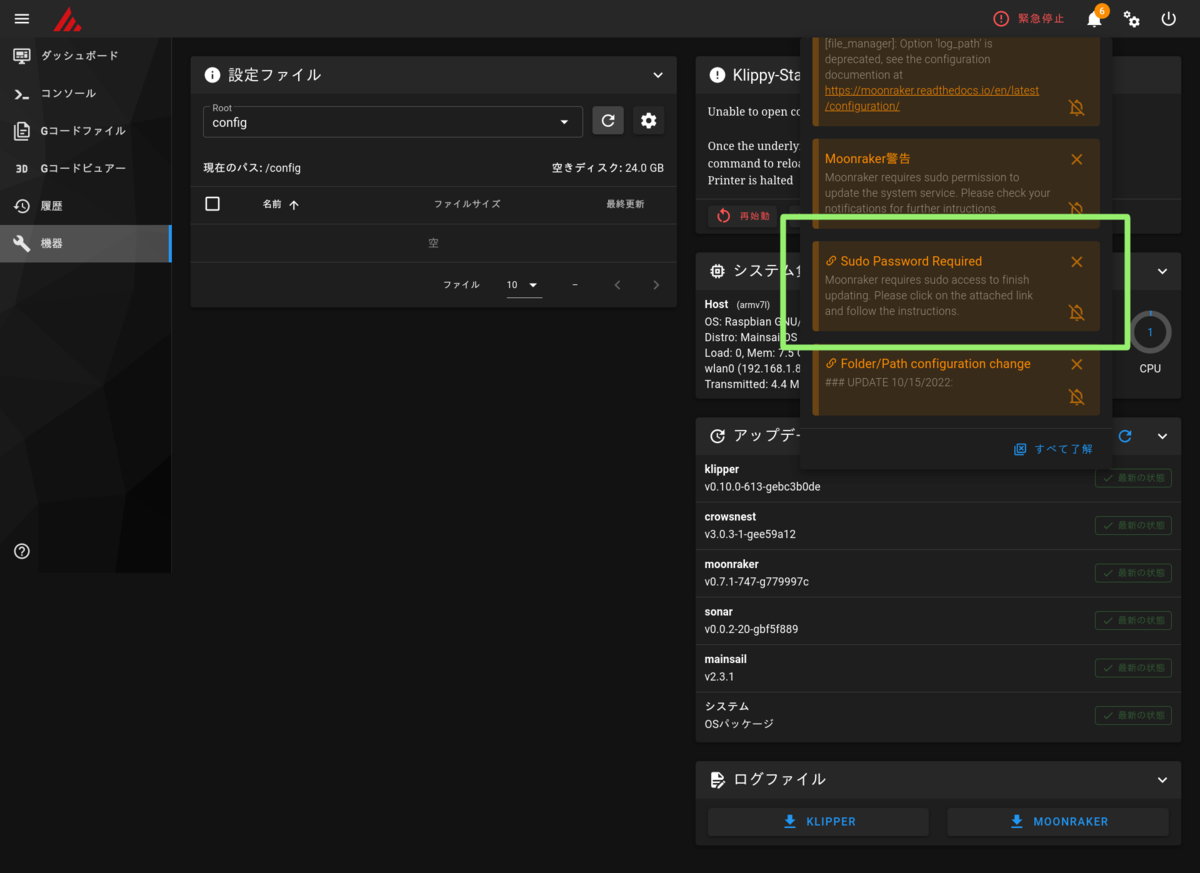Select klipper version v0.10.0-613-gebc3b0de text
Screen dimensions: 1200x873
click(x=762, y=487)
